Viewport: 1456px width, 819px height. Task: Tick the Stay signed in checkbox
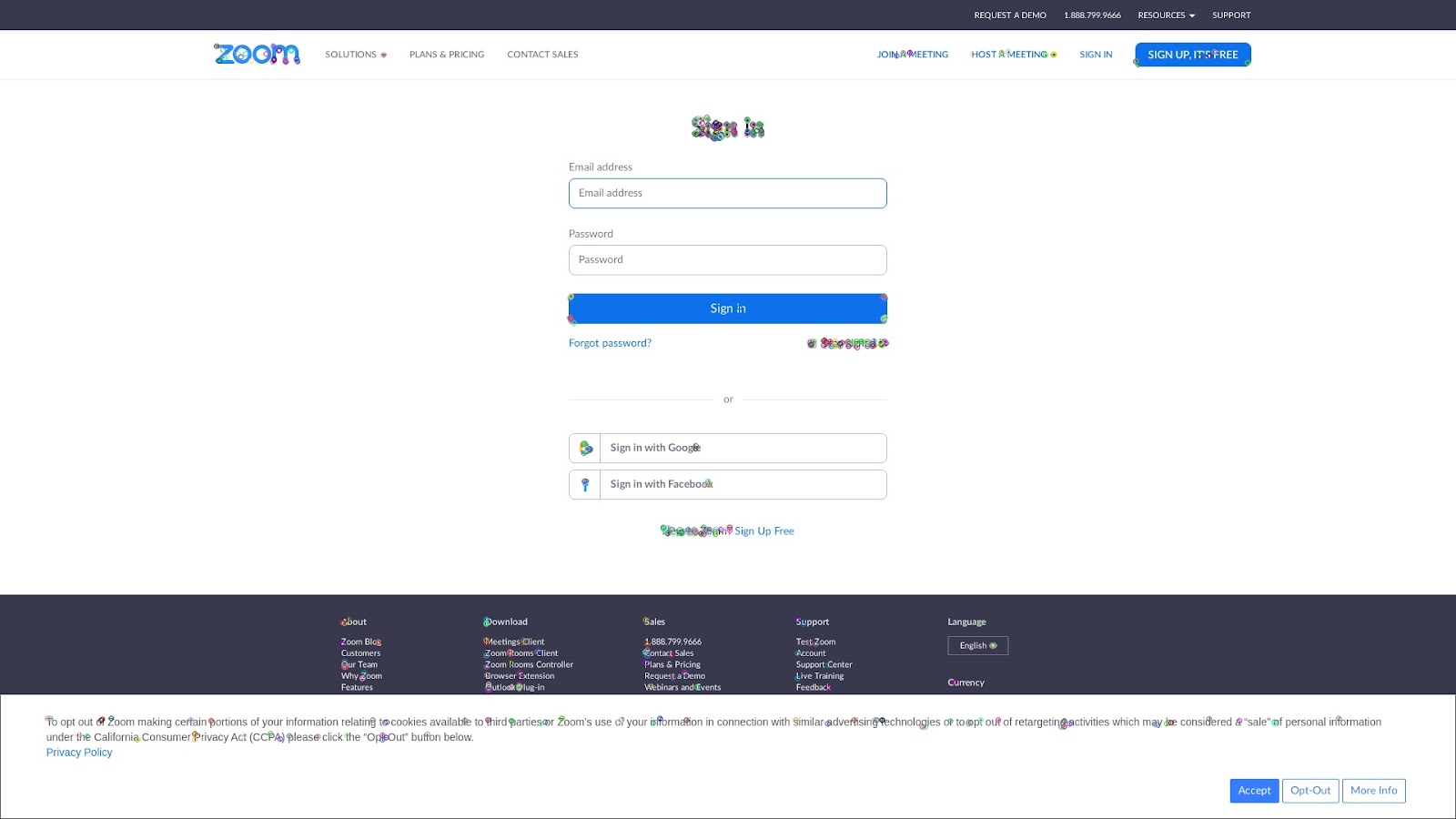pos(812,344)
